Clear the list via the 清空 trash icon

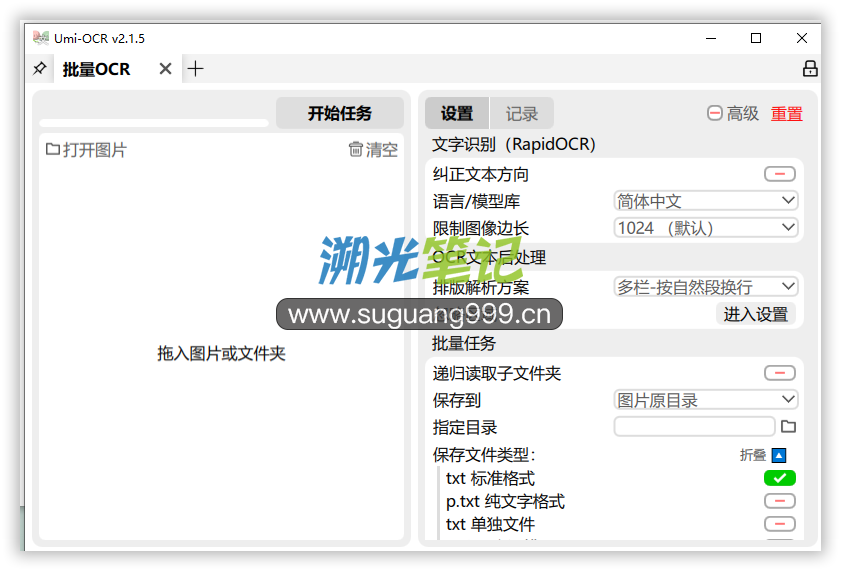(356, 149)
